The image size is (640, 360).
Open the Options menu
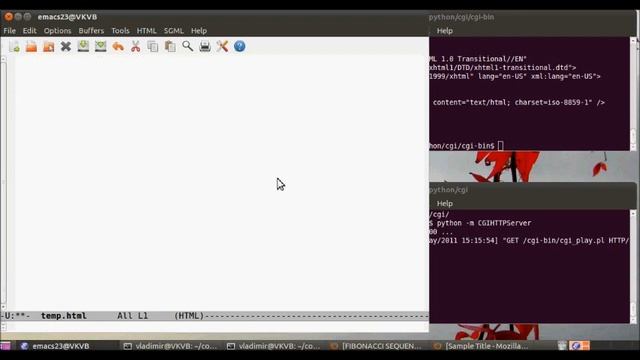click(x=58, y=31)
